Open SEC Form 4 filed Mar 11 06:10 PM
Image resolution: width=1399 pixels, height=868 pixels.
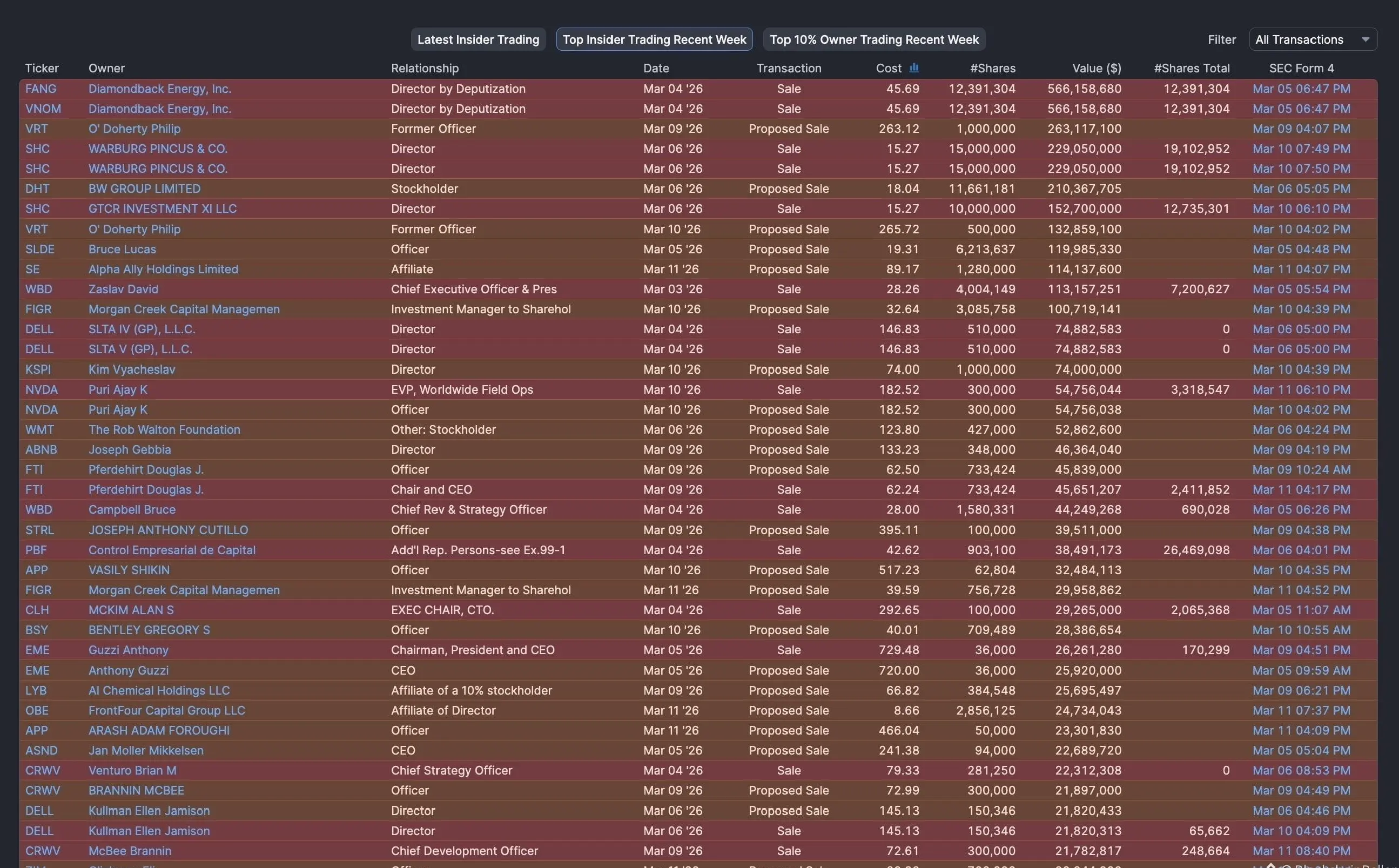coord(1301,390)
